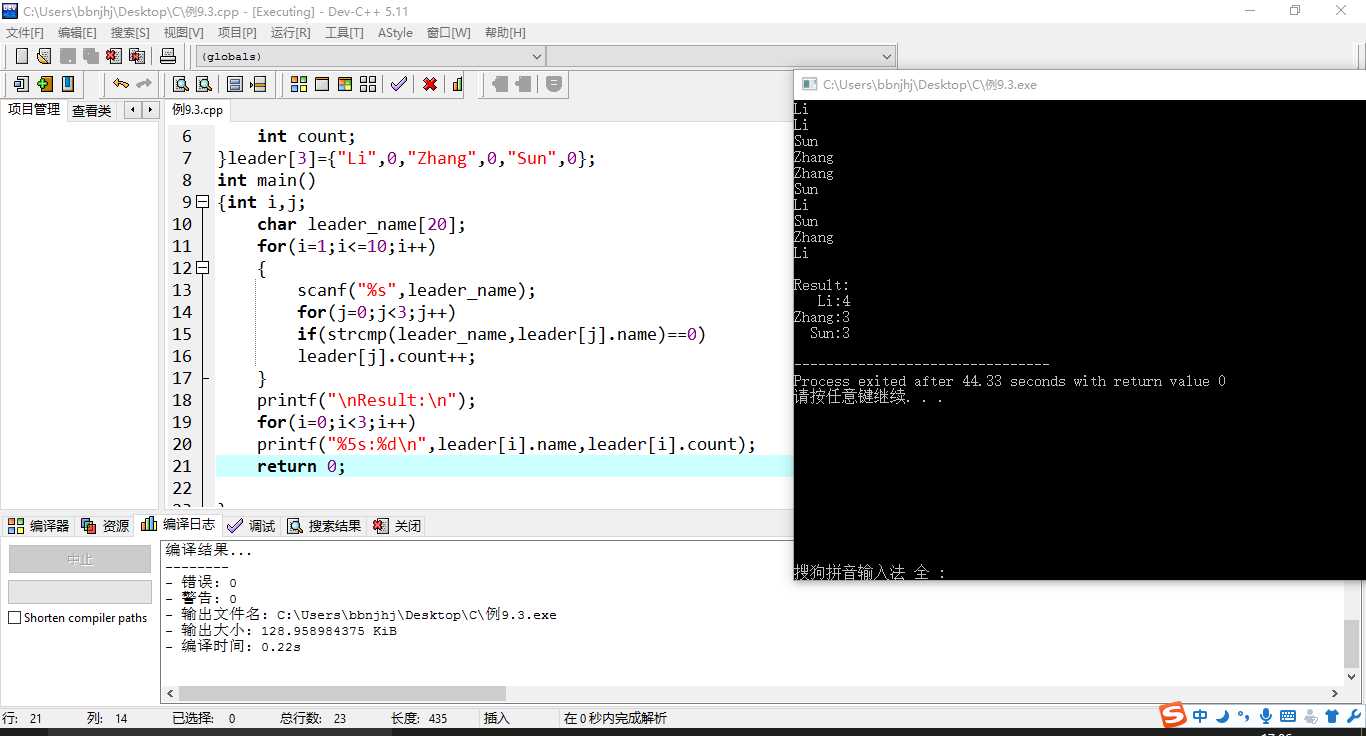Viewport: 1366px width, 736px height.
Task: Click the red X Stop execution icon
Action: click(430, 84)
